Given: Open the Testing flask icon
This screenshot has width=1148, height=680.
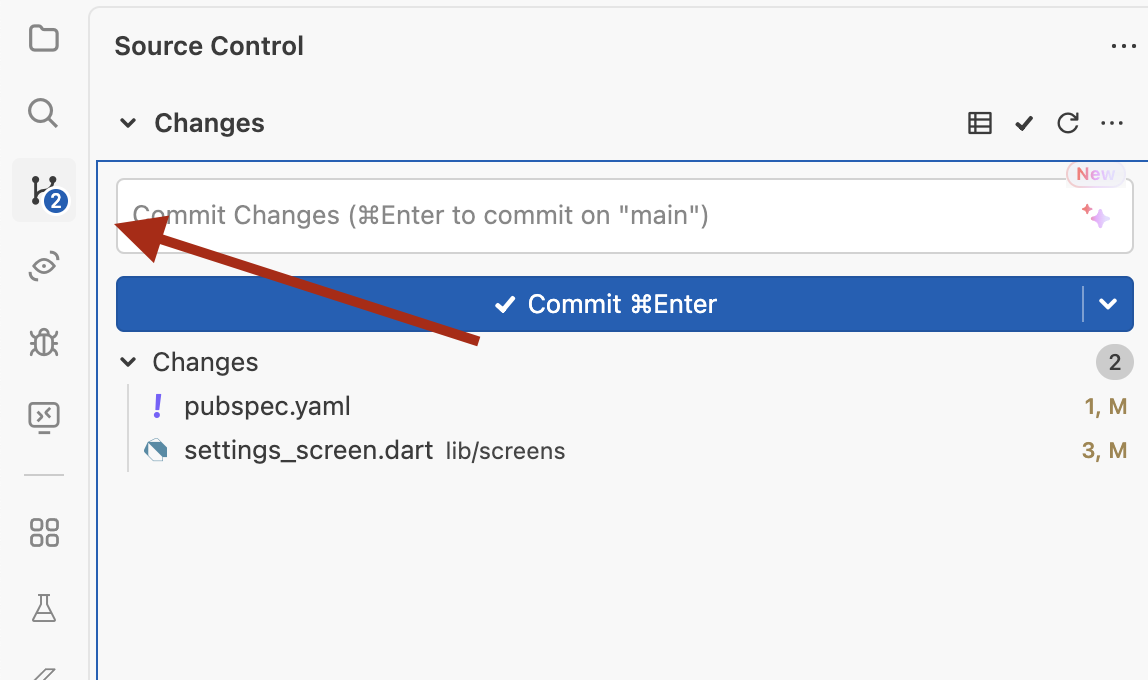Looking at the screenshot, I should 44,607.
